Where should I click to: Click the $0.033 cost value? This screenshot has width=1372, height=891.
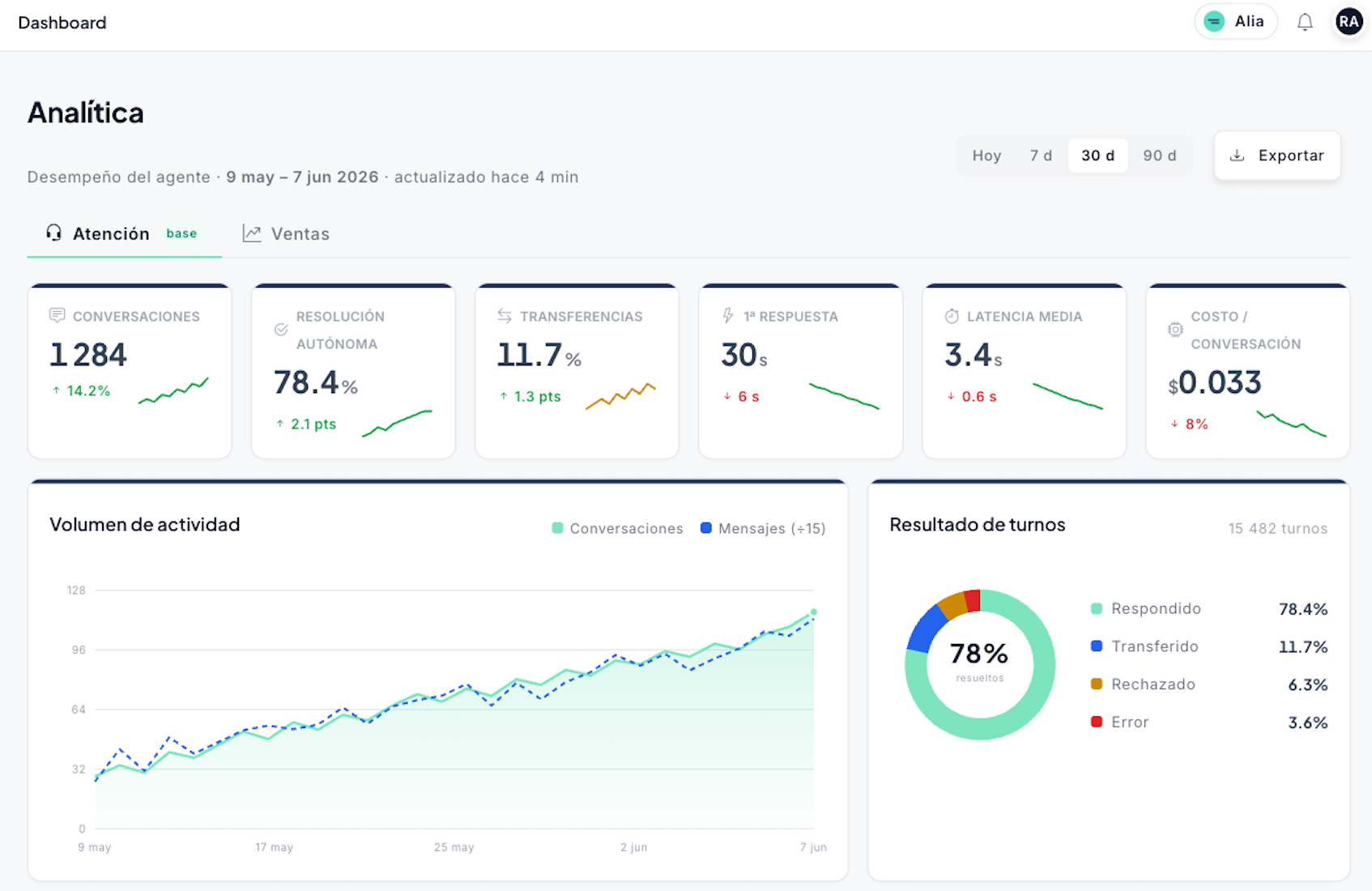1215,382
